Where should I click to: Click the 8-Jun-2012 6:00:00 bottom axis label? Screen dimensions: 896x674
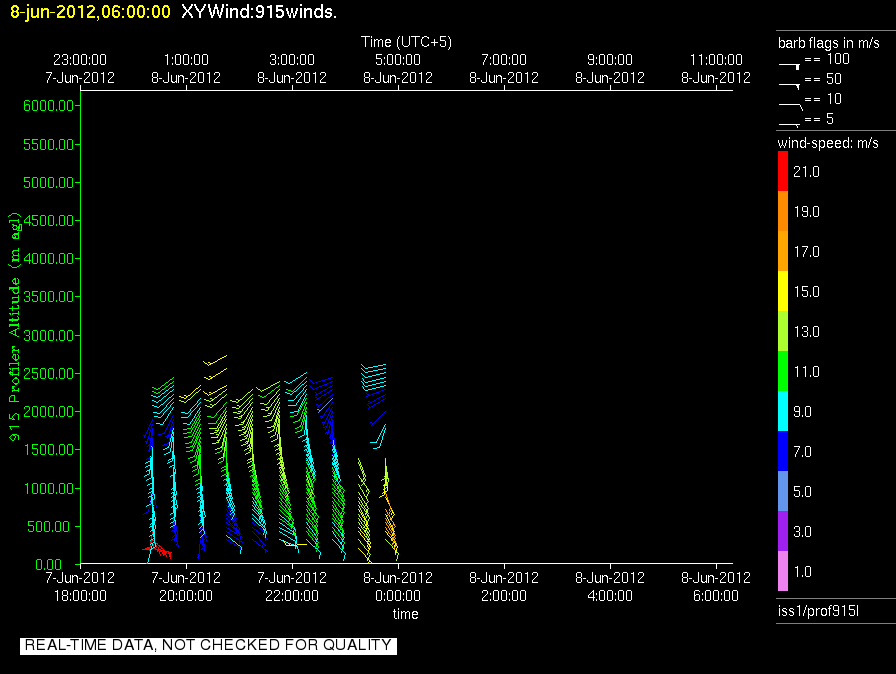click(x=716, y=587)
